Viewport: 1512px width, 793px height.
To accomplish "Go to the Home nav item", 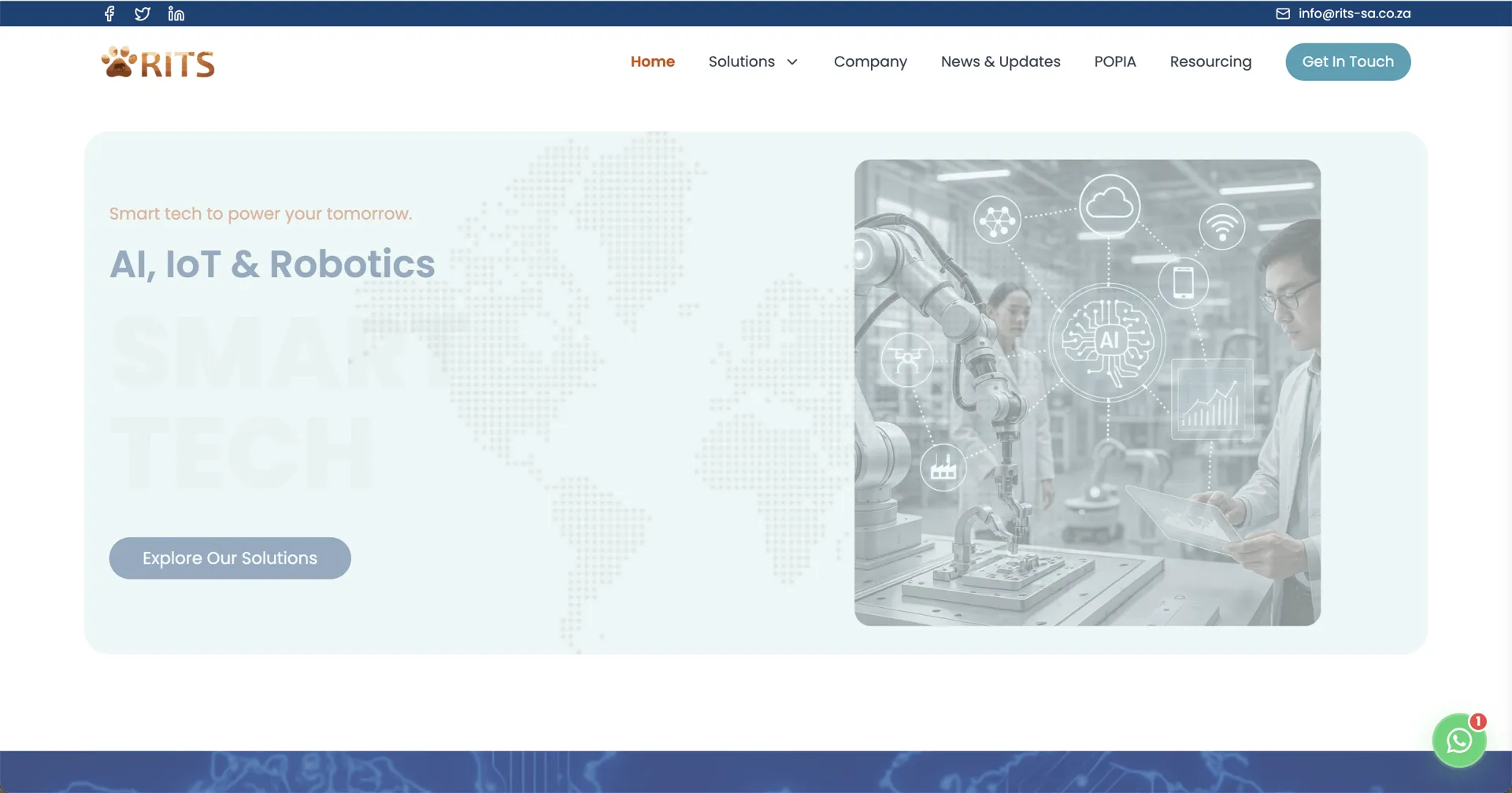I will click(652, 61).
